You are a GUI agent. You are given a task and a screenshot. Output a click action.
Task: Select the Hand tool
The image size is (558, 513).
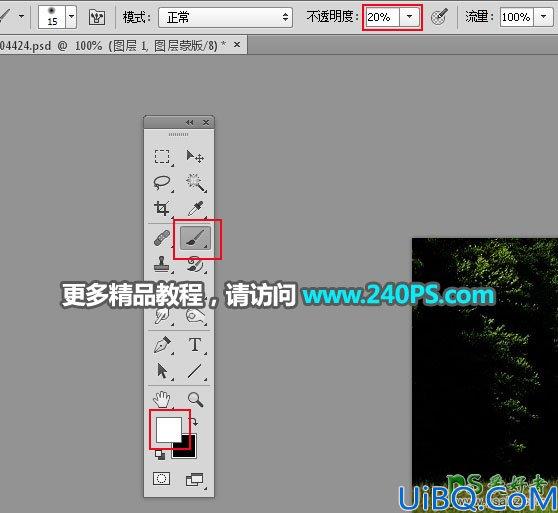click(x=162, y=399)
